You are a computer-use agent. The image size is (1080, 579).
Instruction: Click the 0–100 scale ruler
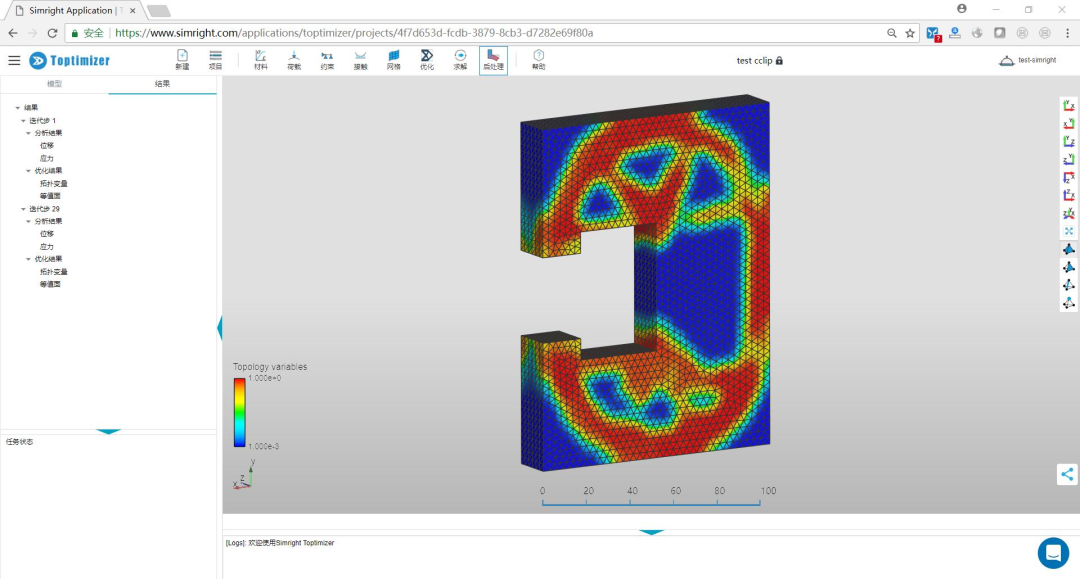[x=652, y=497]
